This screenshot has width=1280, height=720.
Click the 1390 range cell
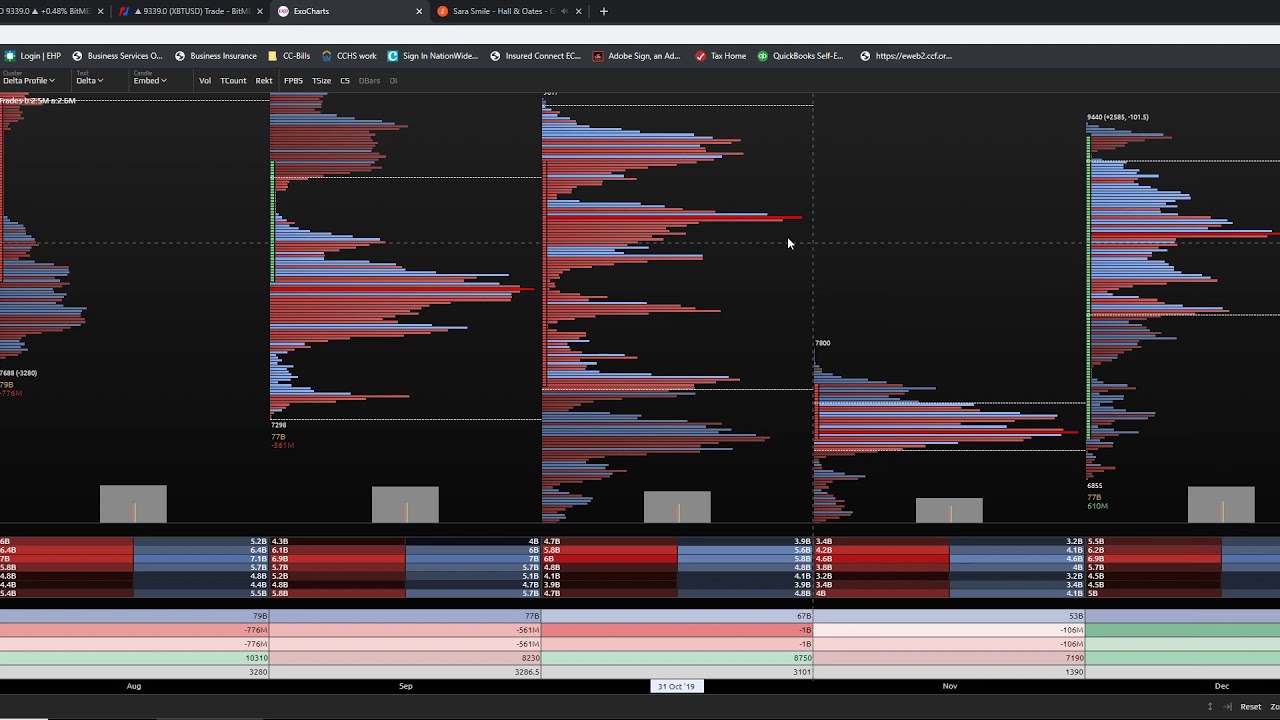click(950, 672)
